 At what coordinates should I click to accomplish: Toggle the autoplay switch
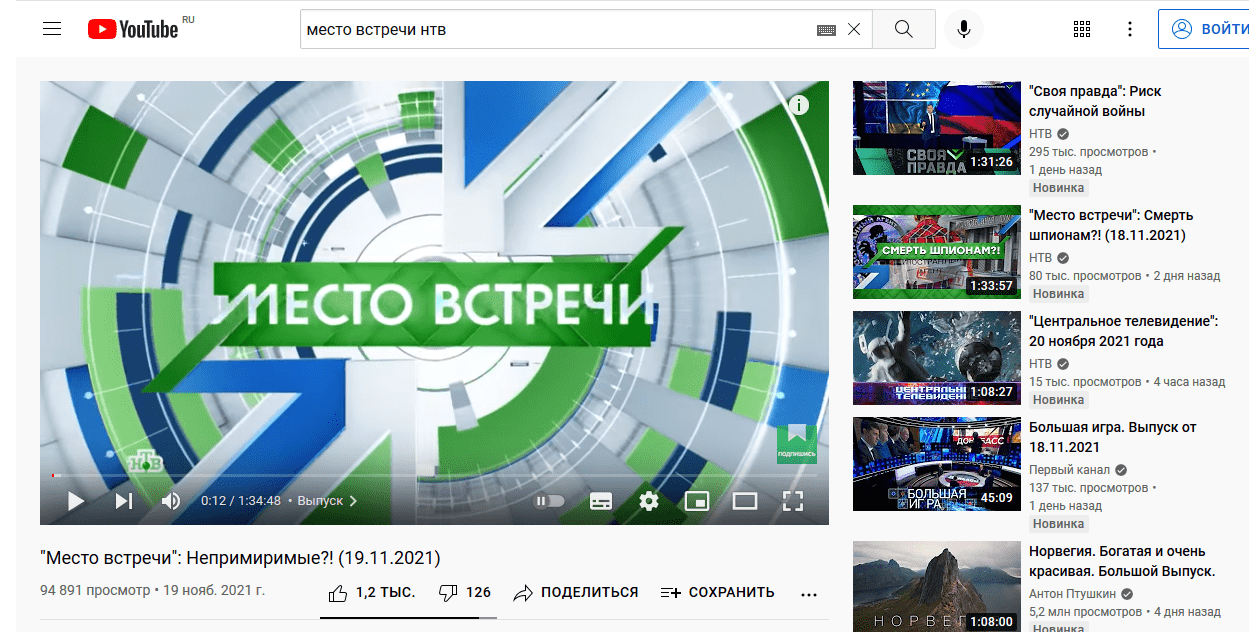(550, 501)
